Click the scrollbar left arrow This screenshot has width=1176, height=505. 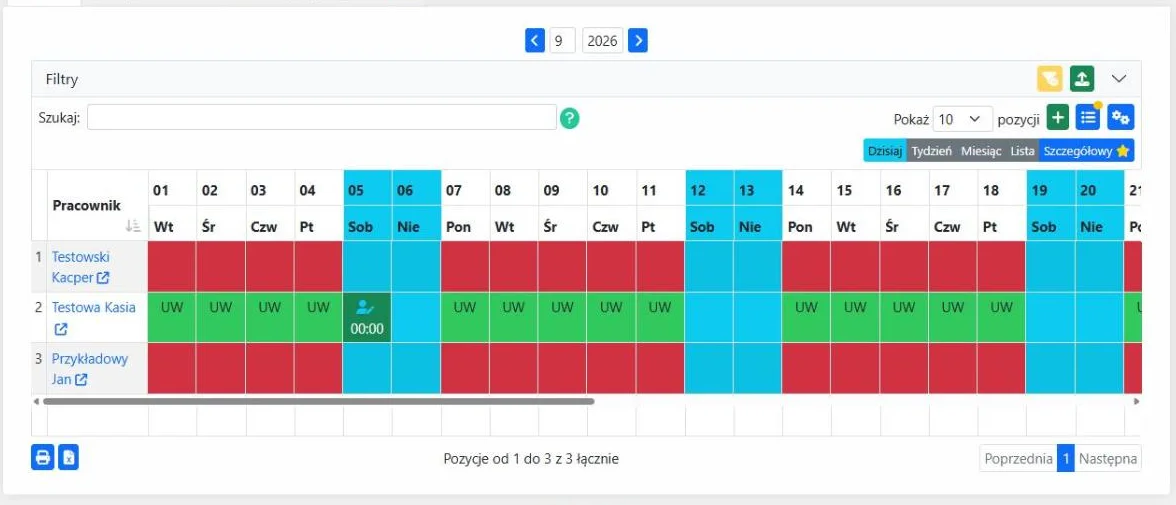pyautogui.click(x=36, y=401)
